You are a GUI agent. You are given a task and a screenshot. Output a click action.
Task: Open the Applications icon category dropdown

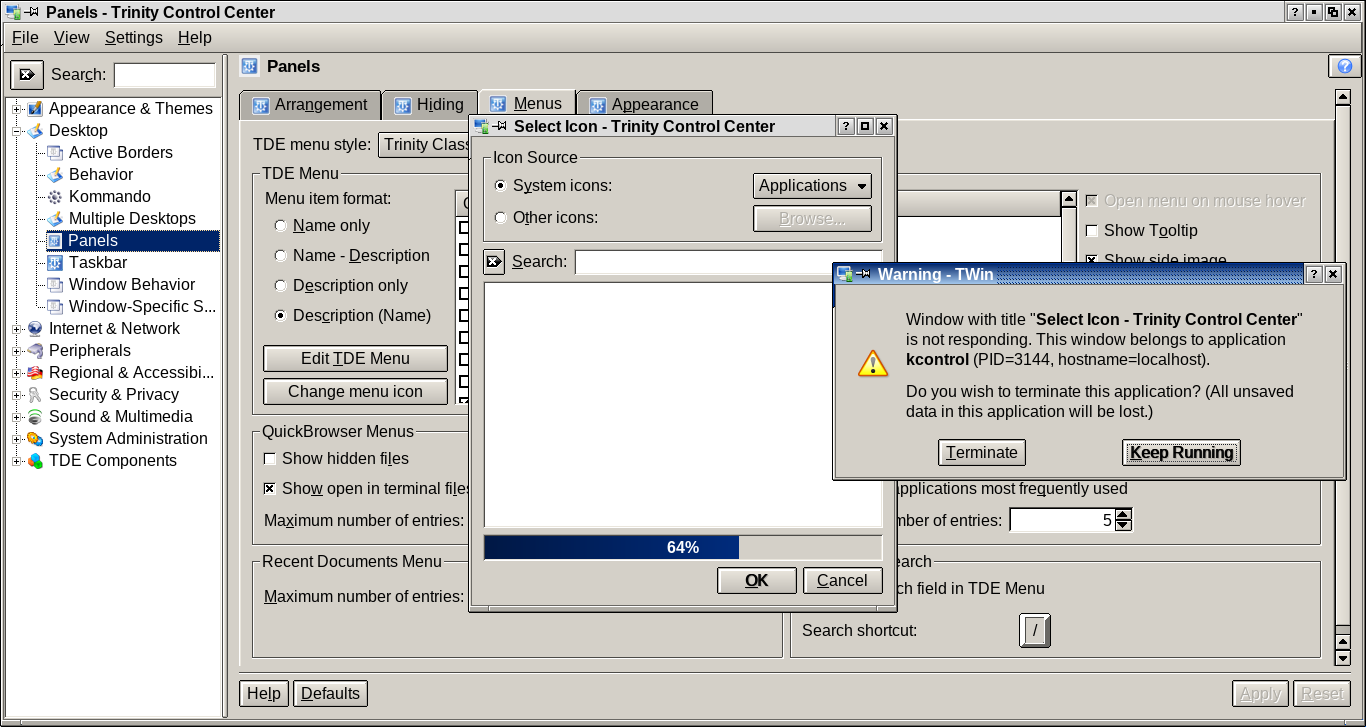(x=812, y=186)
